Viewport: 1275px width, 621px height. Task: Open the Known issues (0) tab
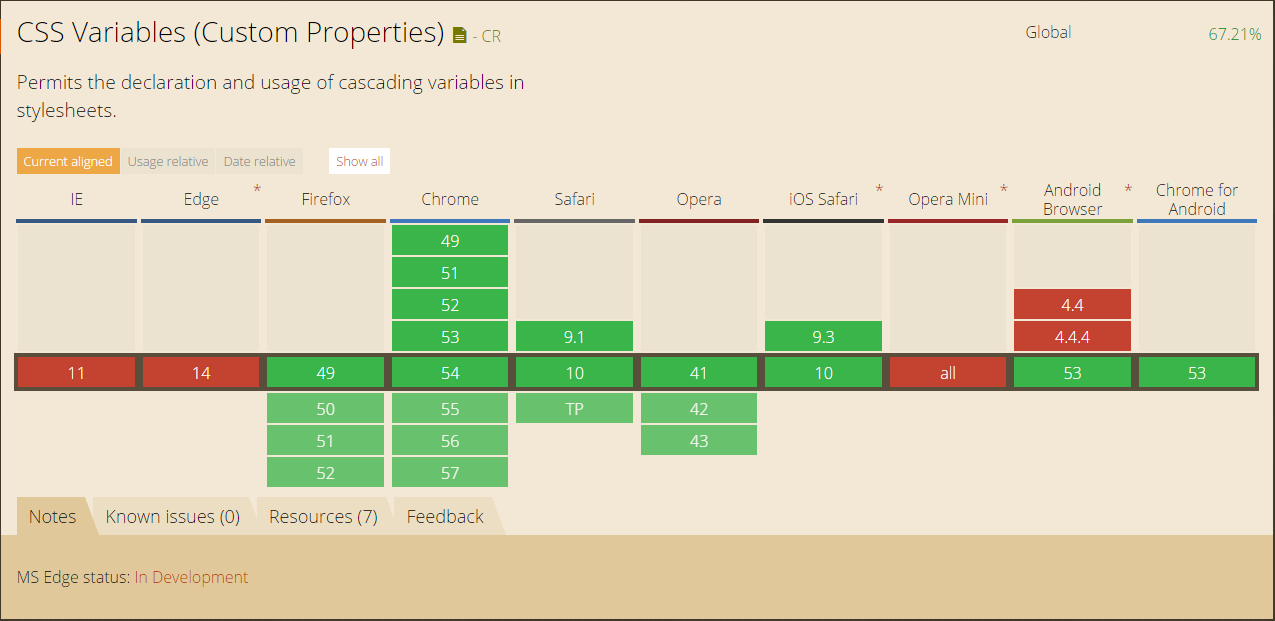click(x=172, y=516)
